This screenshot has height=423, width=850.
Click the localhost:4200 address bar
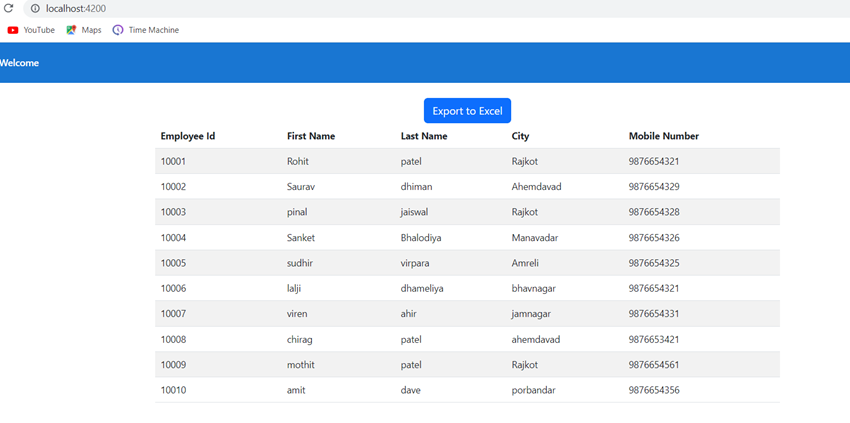(x=436, y=8)
